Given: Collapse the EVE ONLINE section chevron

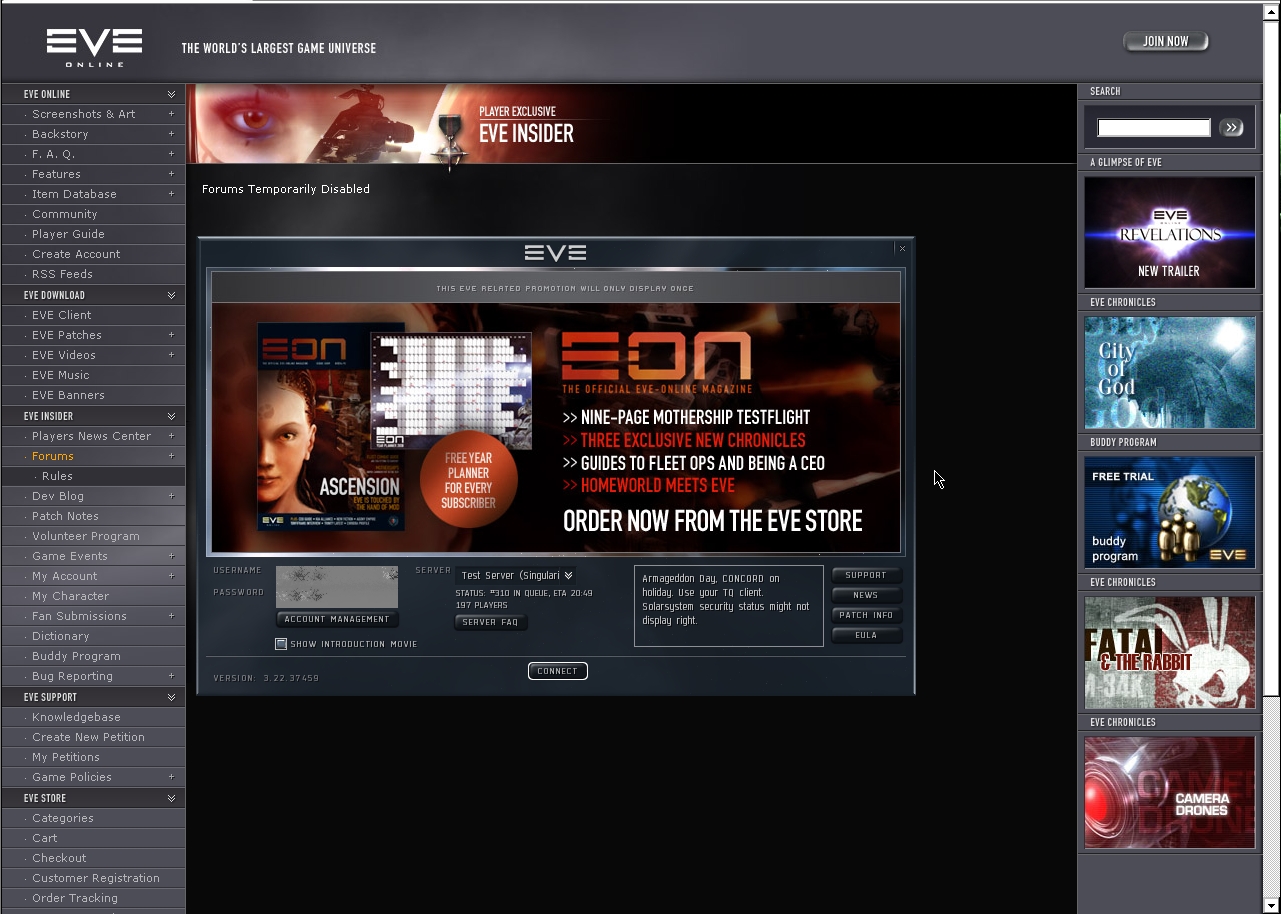Looking at the screenshot, I should (171, 94).
